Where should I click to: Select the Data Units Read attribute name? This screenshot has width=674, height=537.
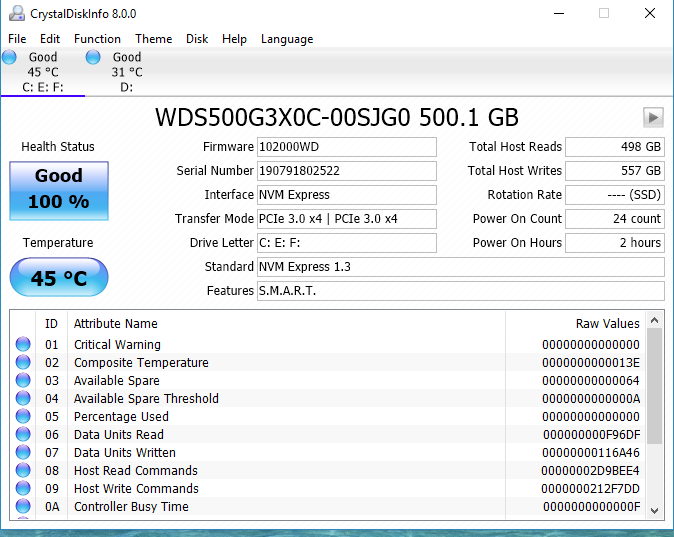point(119,435)
